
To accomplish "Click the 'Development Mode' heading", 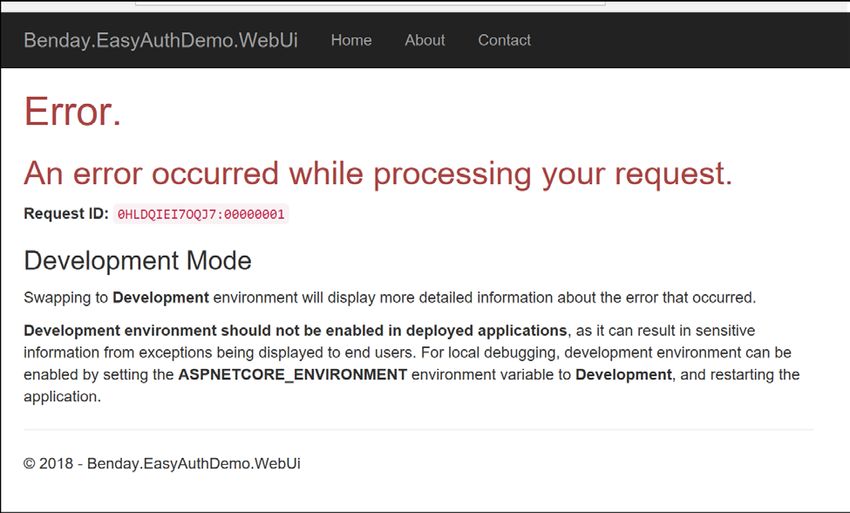I will [138, 261].
